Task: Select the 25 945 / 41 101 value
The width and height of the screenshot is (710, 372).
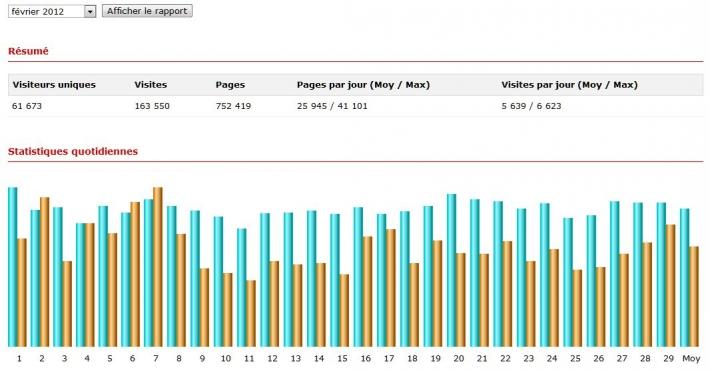Action: [x=332, y=106]
